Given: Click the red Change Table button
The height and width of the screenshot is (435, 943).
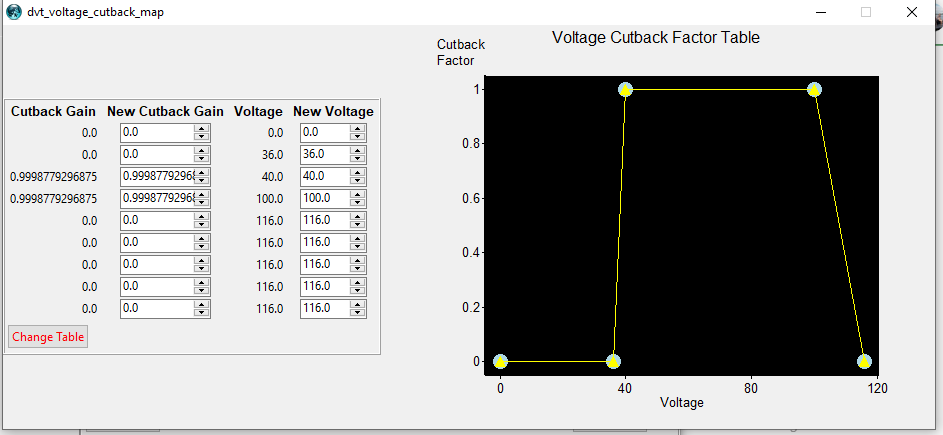Looking at the screenshot, I should [x=48, y=337].
